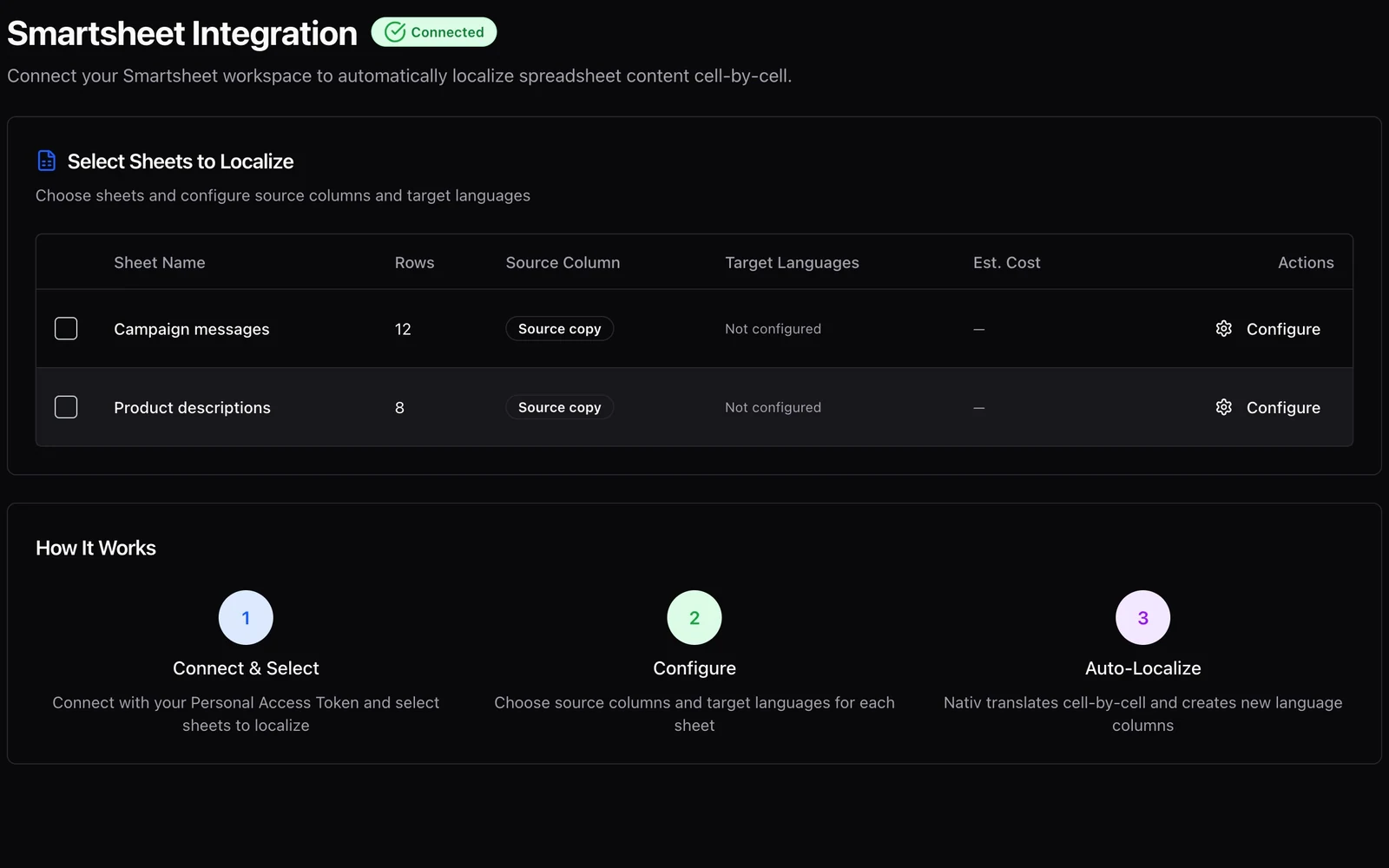
Task: Click the Product descriptions sheet name
Action: [193, 407]
